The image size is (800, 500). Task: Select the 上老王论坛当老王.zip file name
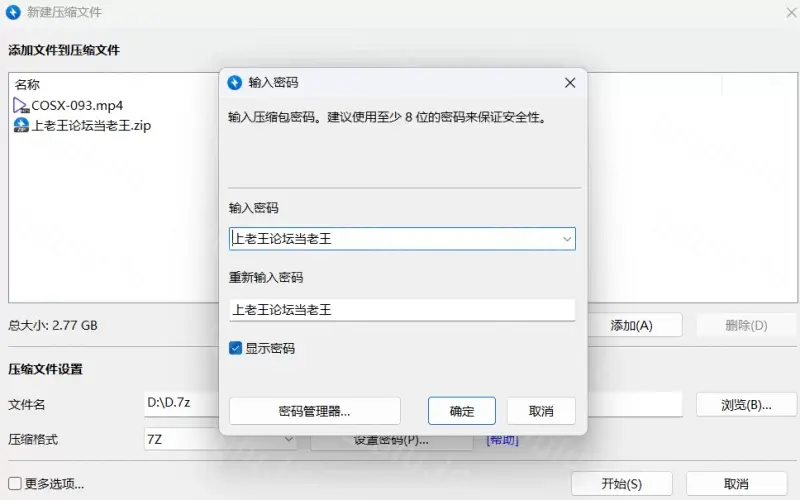click(x=91, y=126)
